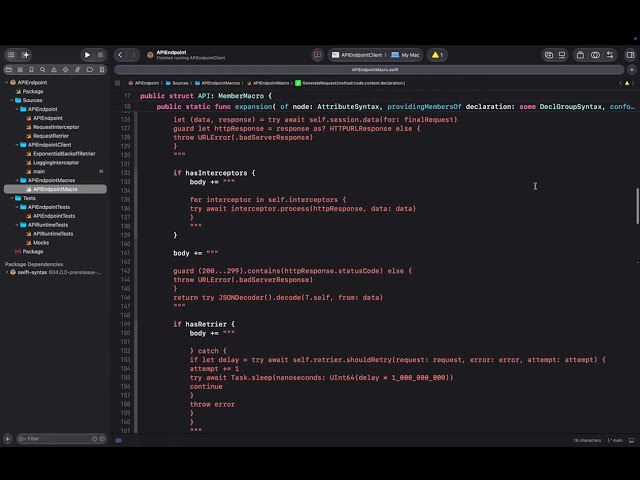
Task: Run the scheme with the play button
Action: 87,55
